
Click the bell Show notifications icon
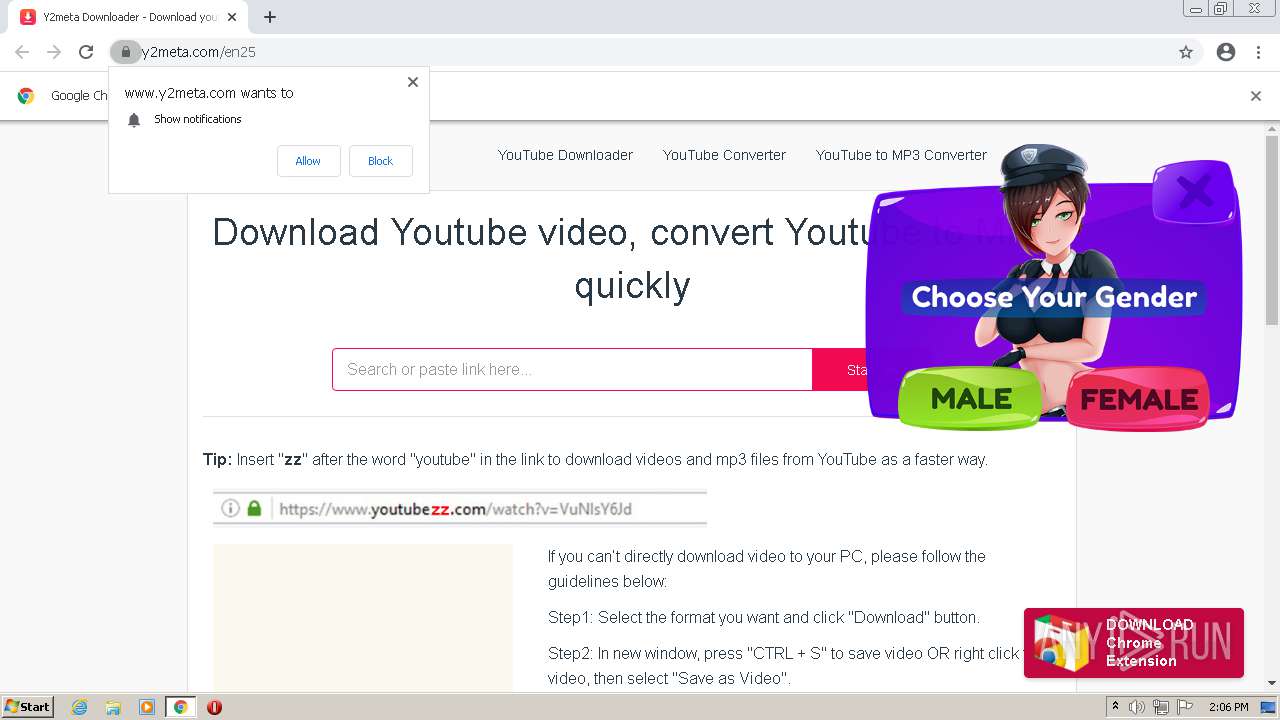[134, 120]
